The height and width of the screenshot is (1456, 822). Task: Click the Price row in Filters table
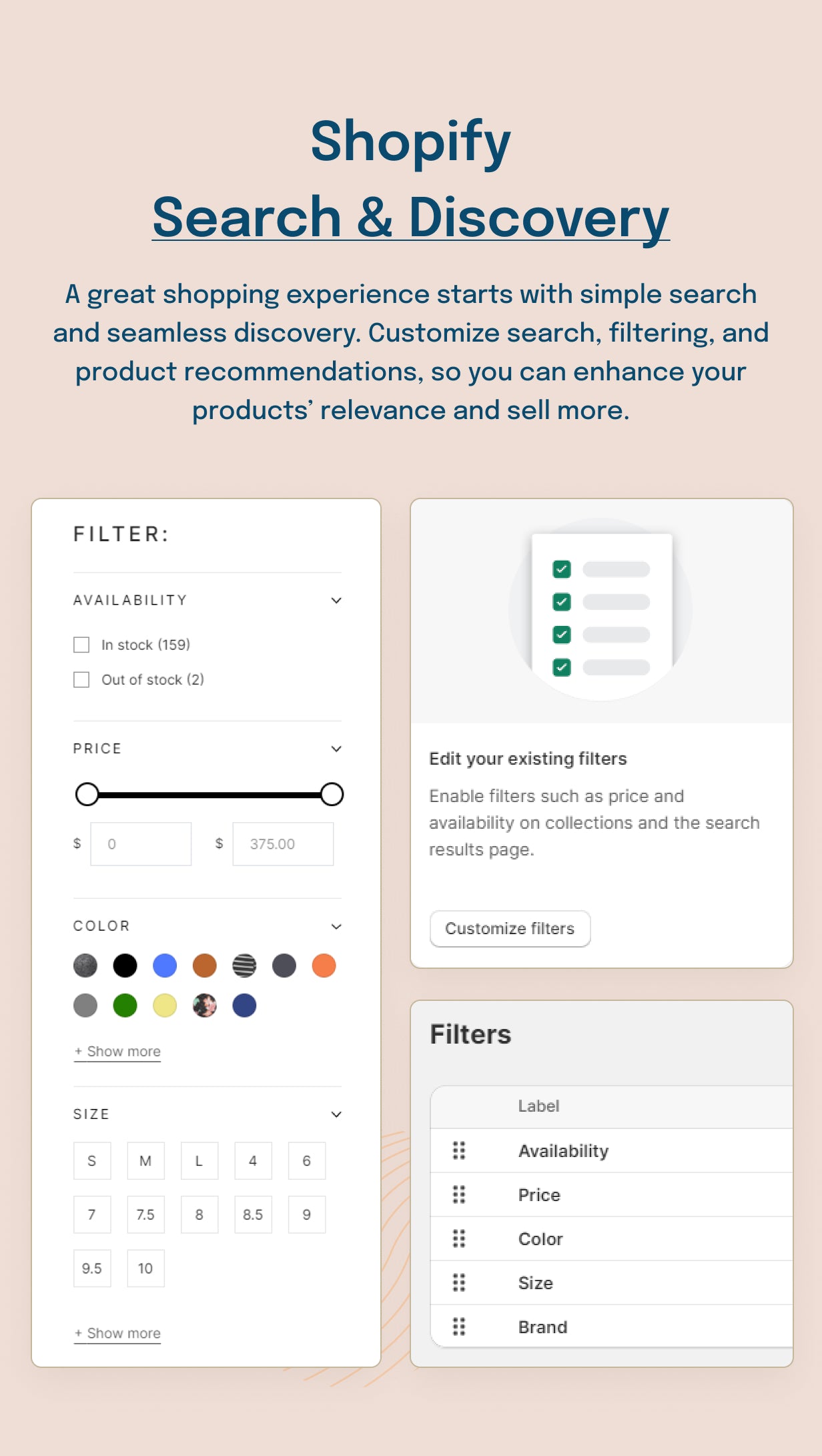point(611,1194)
